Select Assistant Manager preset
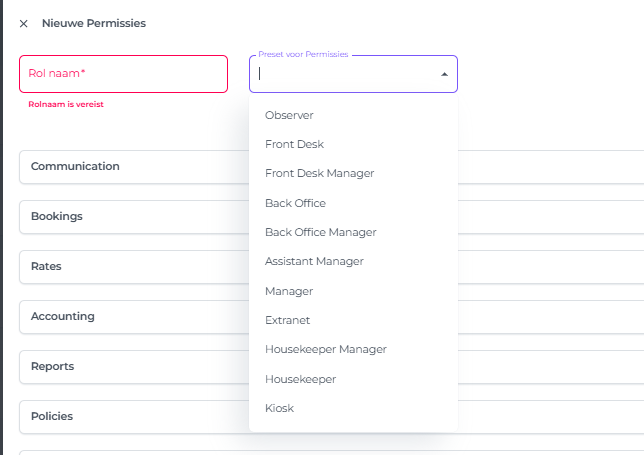Screen dimensions: 644x455 314,261
